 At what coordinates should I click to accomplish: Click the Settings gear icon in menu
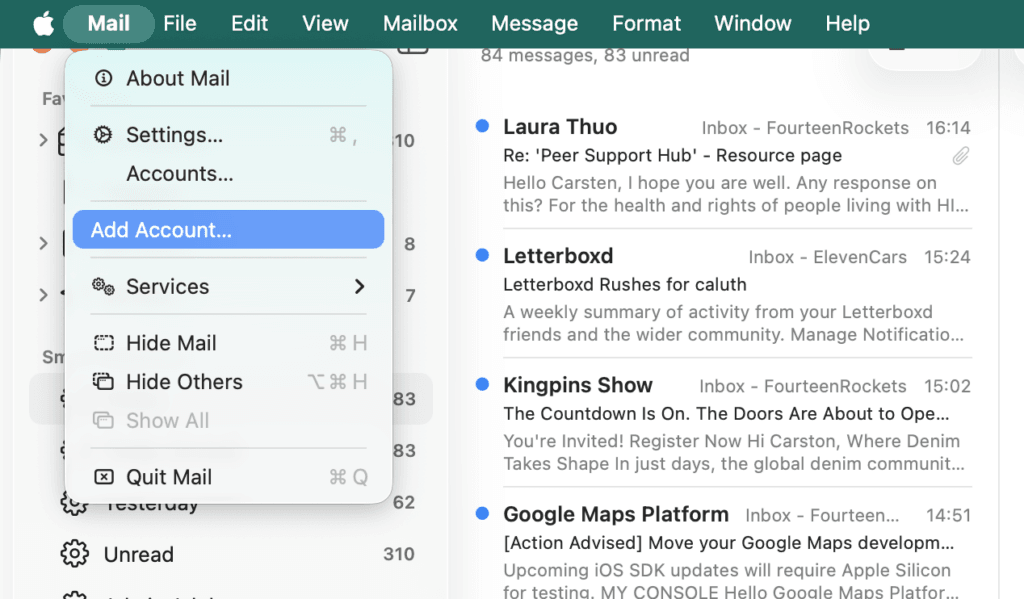[x=103, y=135]
